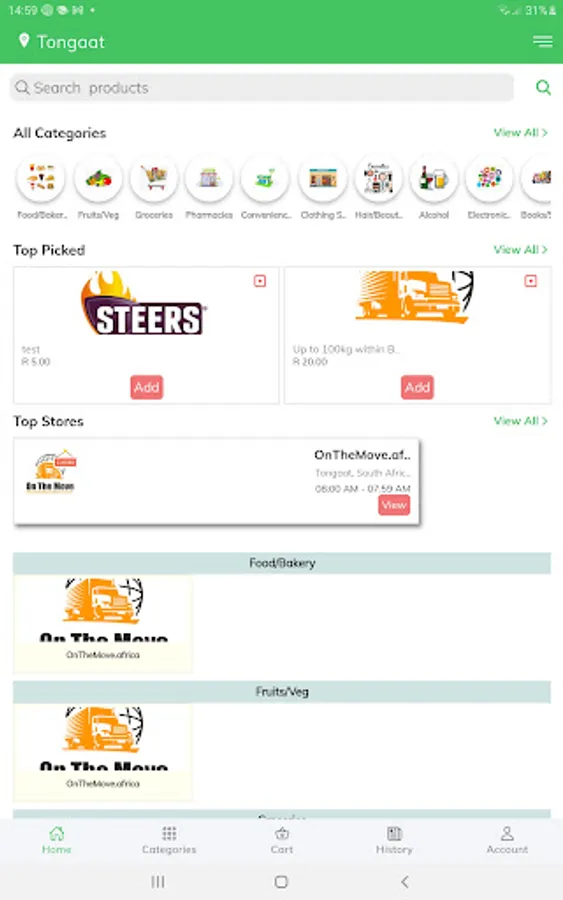Click the Search products field

click(262, 88)
